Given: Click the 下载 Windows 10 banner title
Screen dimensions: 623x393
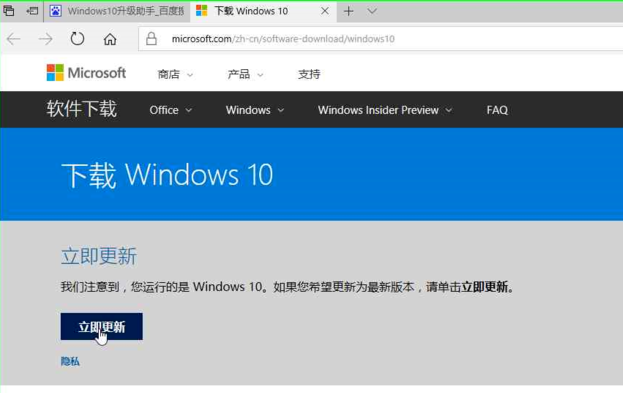Looking at the screenshot, I should (x=167, y=175).
